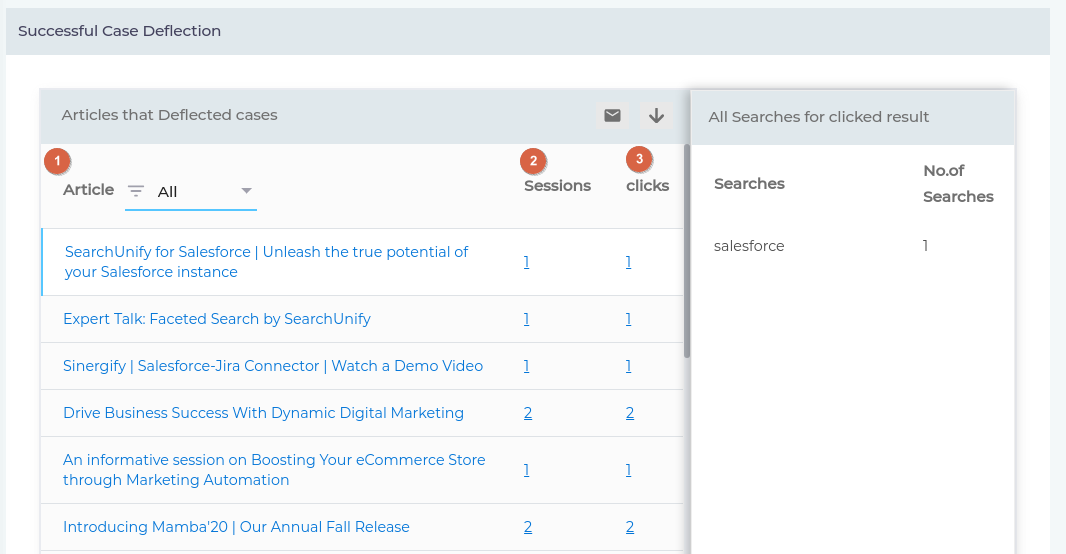Click the articles table vertical scrollbar
1066x554 pixels.
[687, 250]
